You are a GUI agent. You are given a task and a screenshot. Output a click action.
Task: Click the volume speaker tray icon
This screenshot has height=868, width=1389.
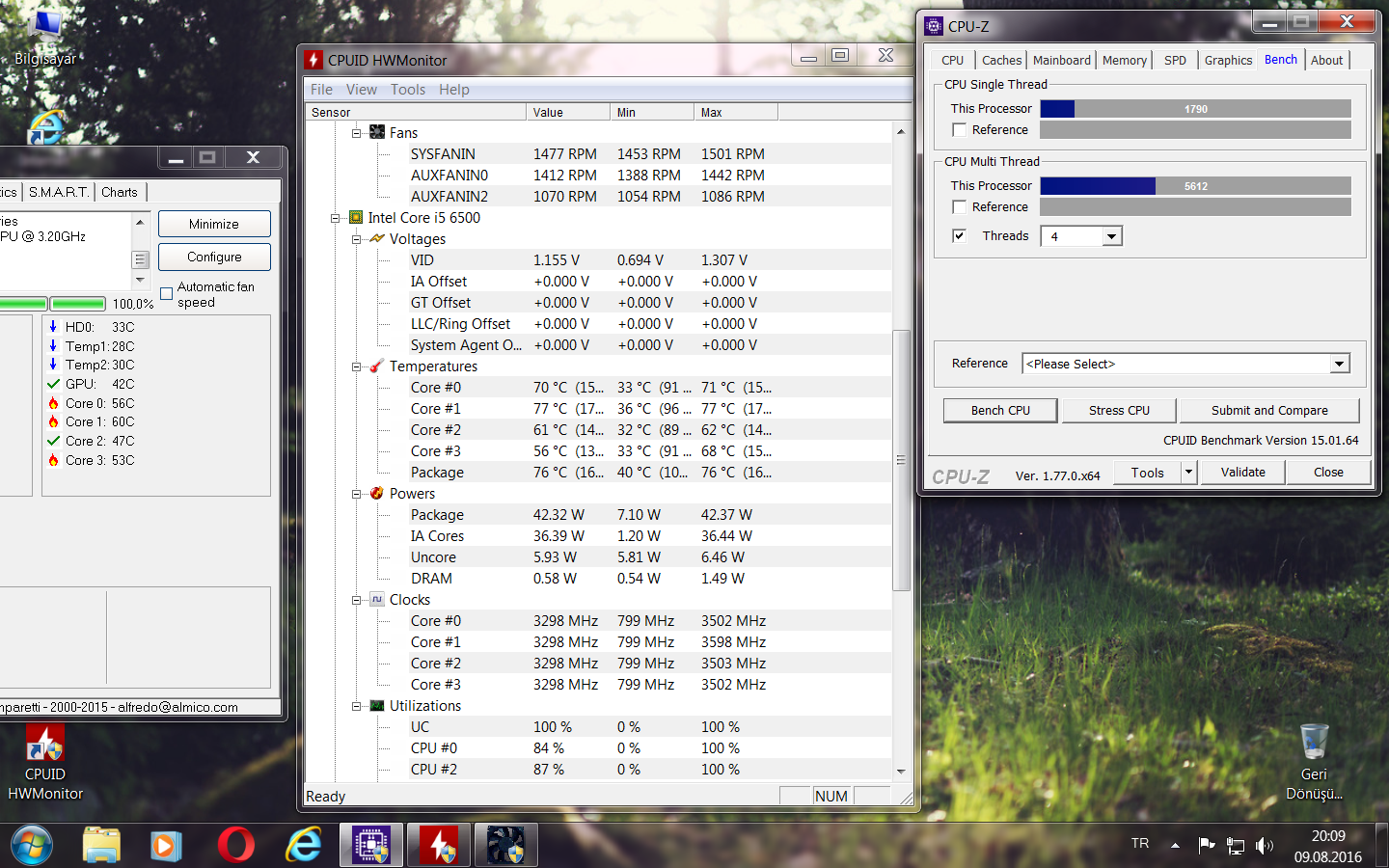coord(1265,846)
